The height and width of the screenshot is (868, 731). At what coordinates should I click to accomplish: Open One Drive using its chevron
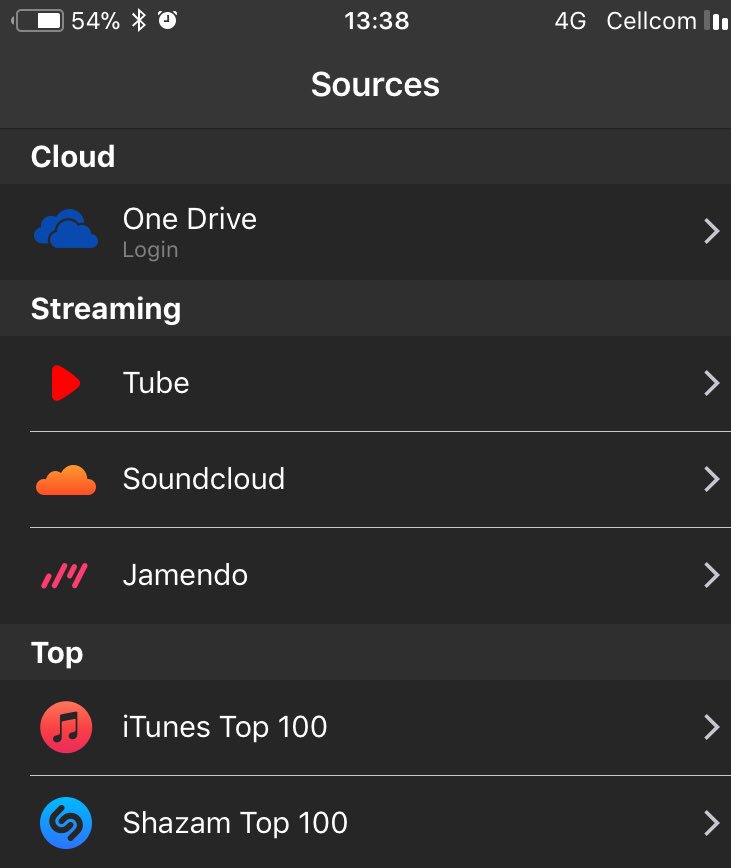(712, 231)
